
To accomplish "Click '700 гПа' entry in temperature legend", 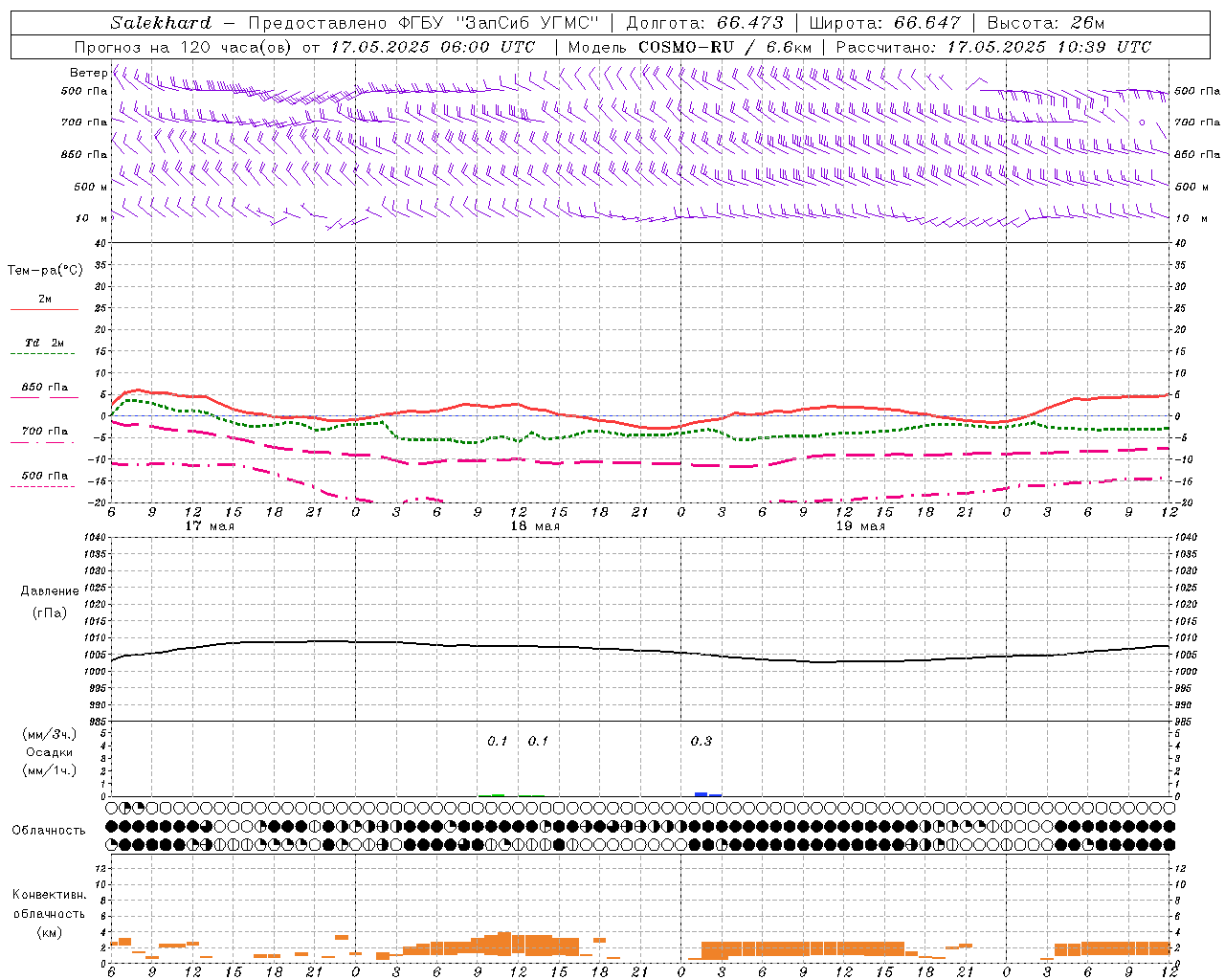I will click(45, 432).
